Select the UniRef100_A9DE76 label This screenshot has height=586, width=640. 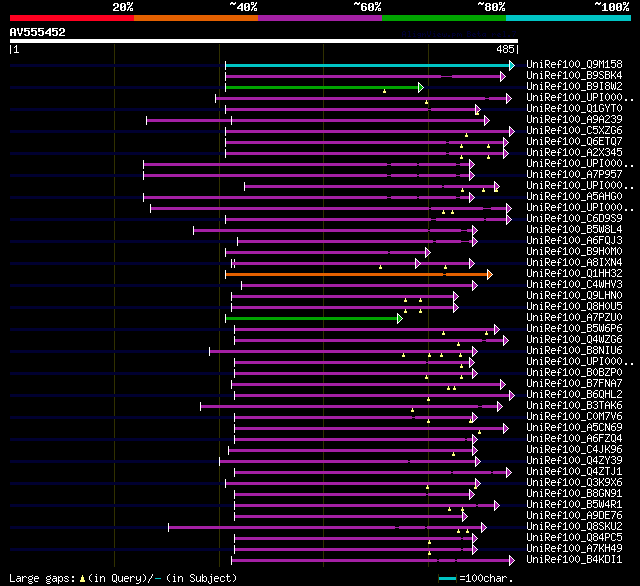click(x=574, y=516)
